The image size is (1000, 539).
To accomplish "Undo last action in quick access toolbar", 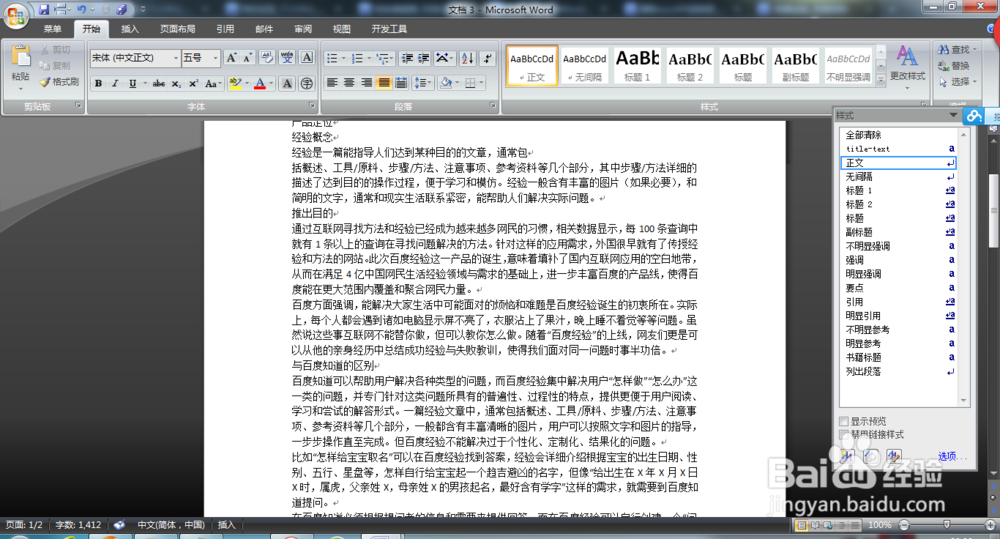I will click(82, 9).
